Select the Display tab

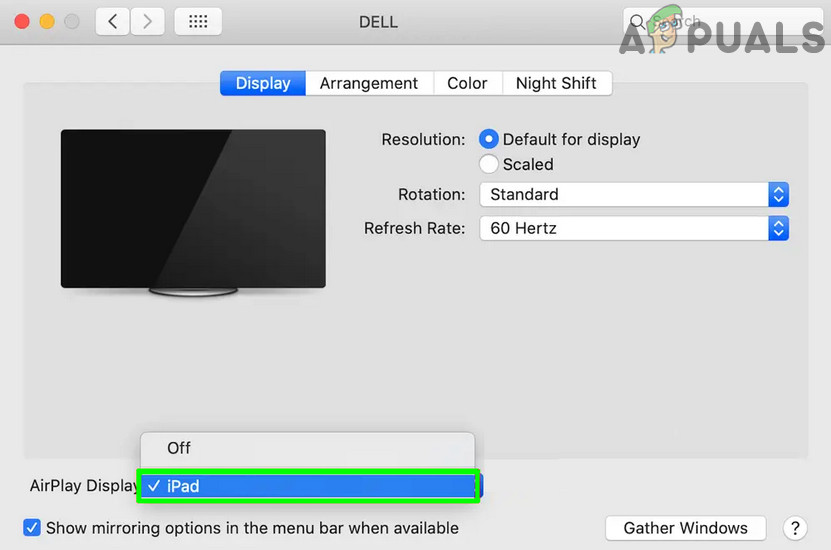point(263,83)
